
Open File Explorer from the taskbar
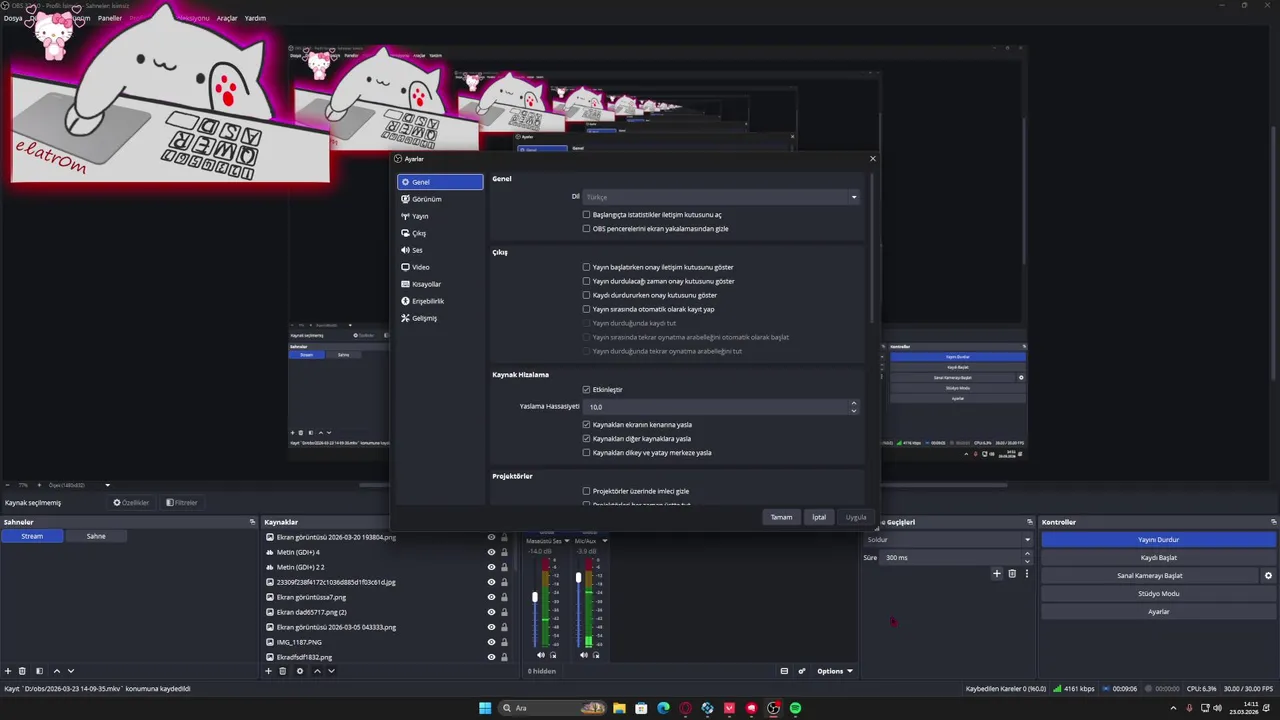[x=619, y=708]
